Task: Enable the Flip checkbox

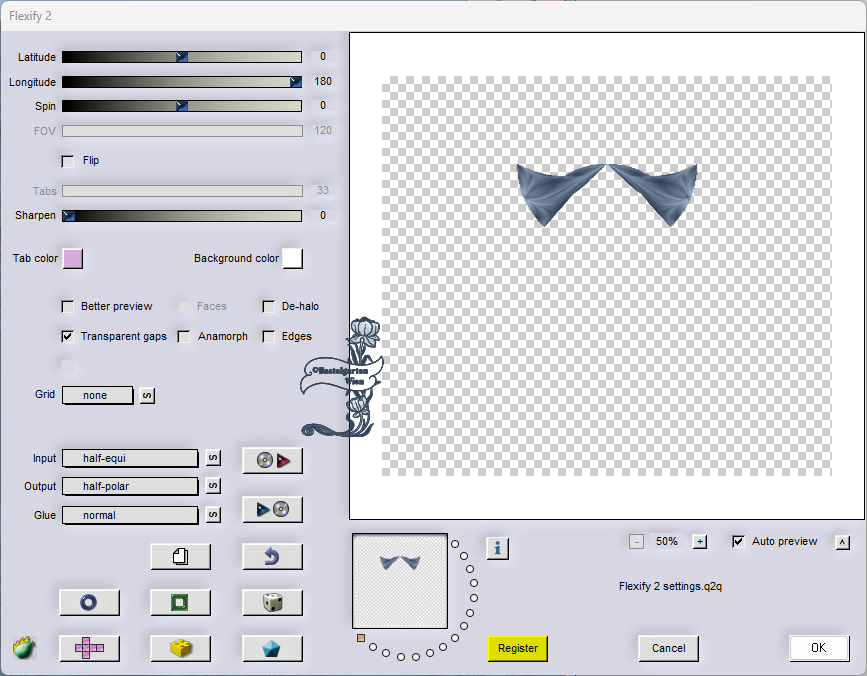Action: [68, 161]
